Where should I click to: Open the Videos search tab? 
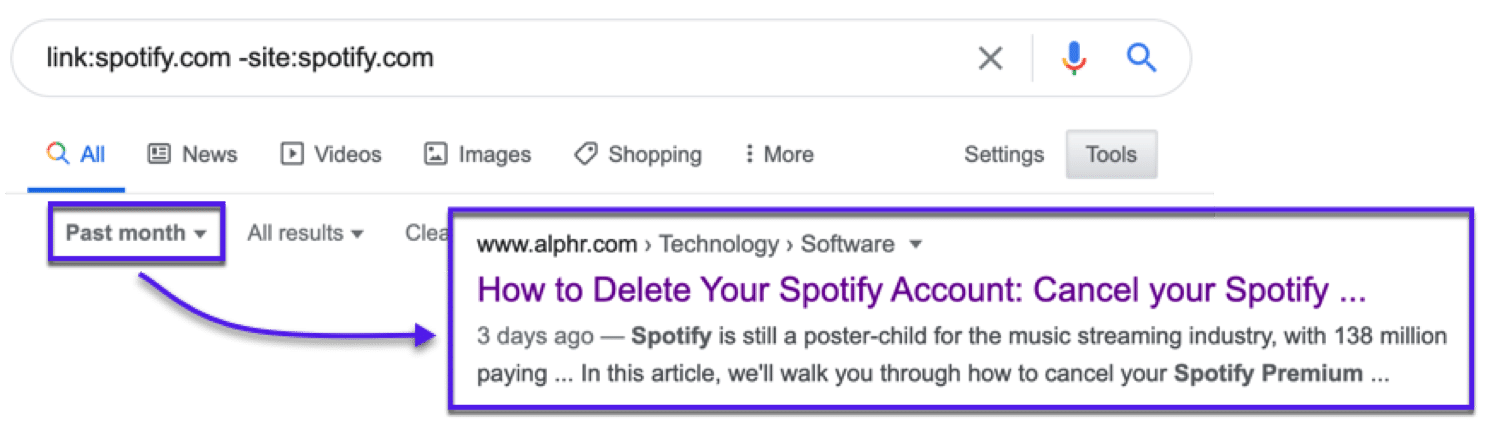click(347, 154)
